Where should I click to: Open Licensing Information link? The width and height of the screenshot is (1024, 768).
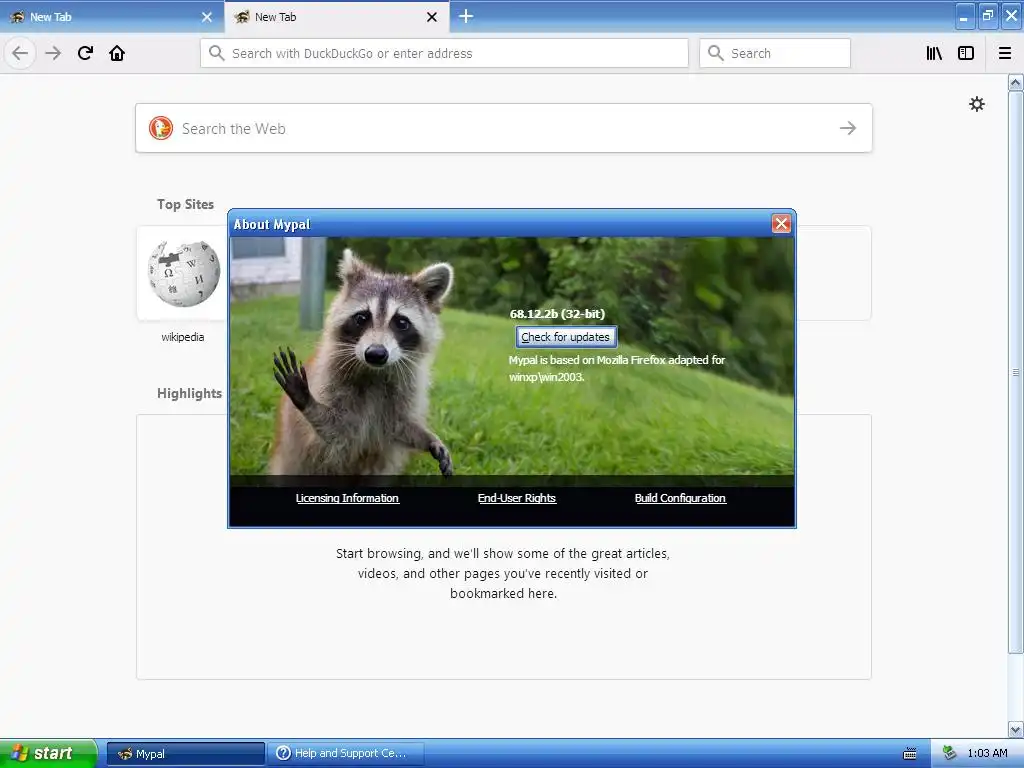coord(347,498)
